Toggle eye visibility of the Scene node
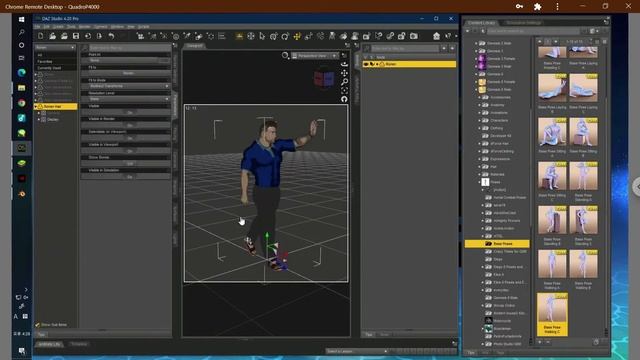The height and width of the screenshot is (360, 640). pos(366,64)
